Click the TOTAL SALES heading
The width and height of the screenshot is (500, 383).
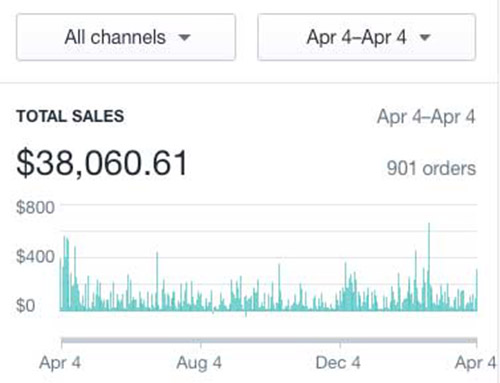pyautogui.click(x=70, y=116)
